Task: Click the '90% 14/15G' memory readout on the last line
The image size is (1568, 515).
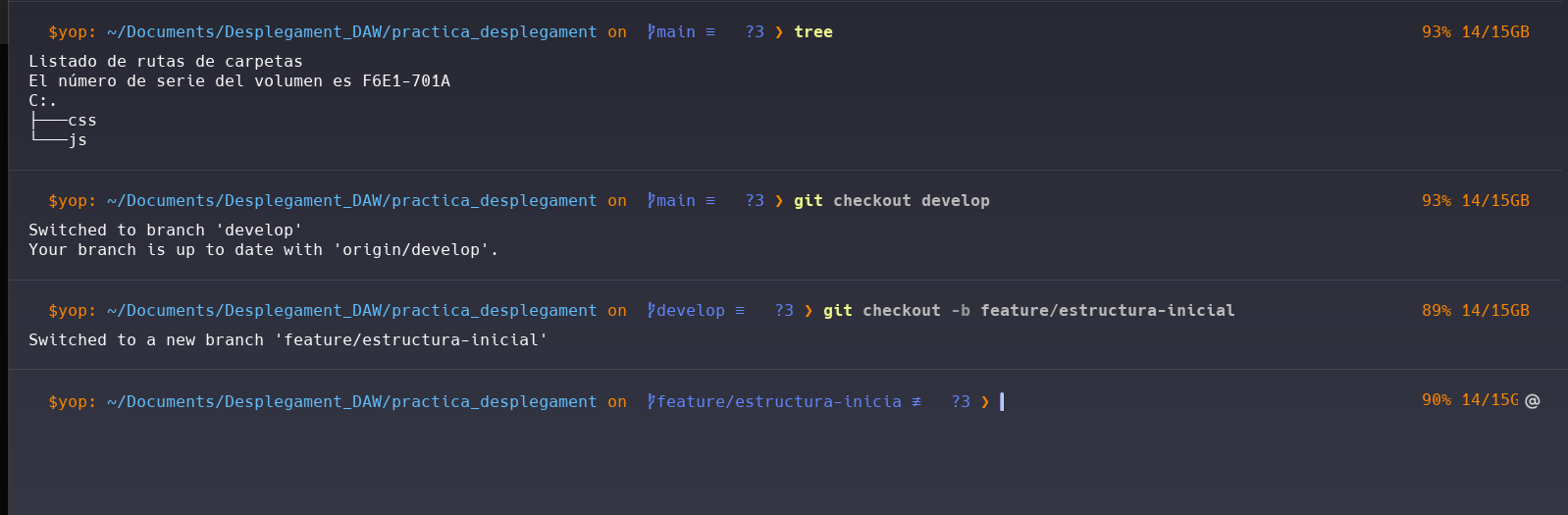Action: pyautogui.click(x=1470, y=400)
